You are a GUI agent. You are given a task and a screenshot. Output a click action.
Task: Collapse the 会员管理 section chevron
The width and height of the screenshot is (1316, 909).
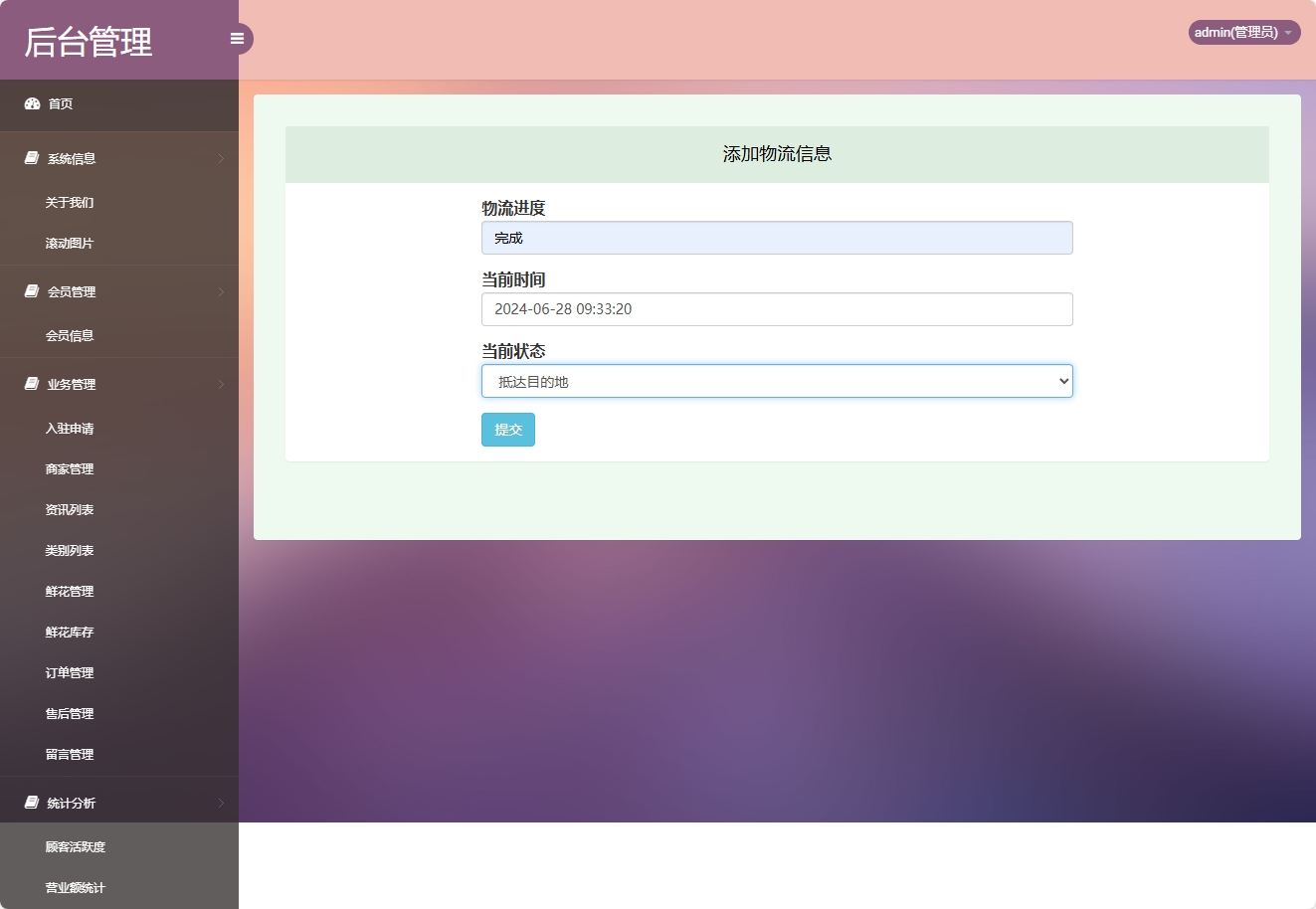point(221,291)
